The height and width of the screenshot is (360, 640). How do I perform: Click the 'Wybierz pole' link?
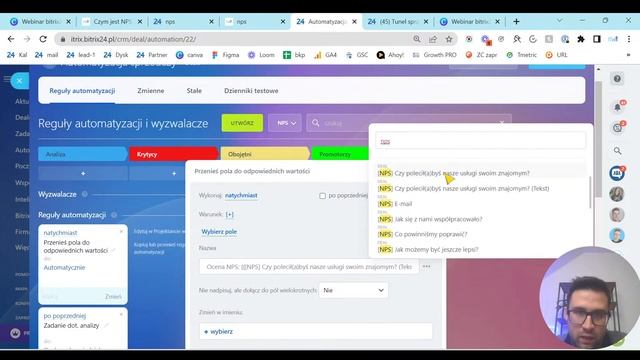click(219, 232)
